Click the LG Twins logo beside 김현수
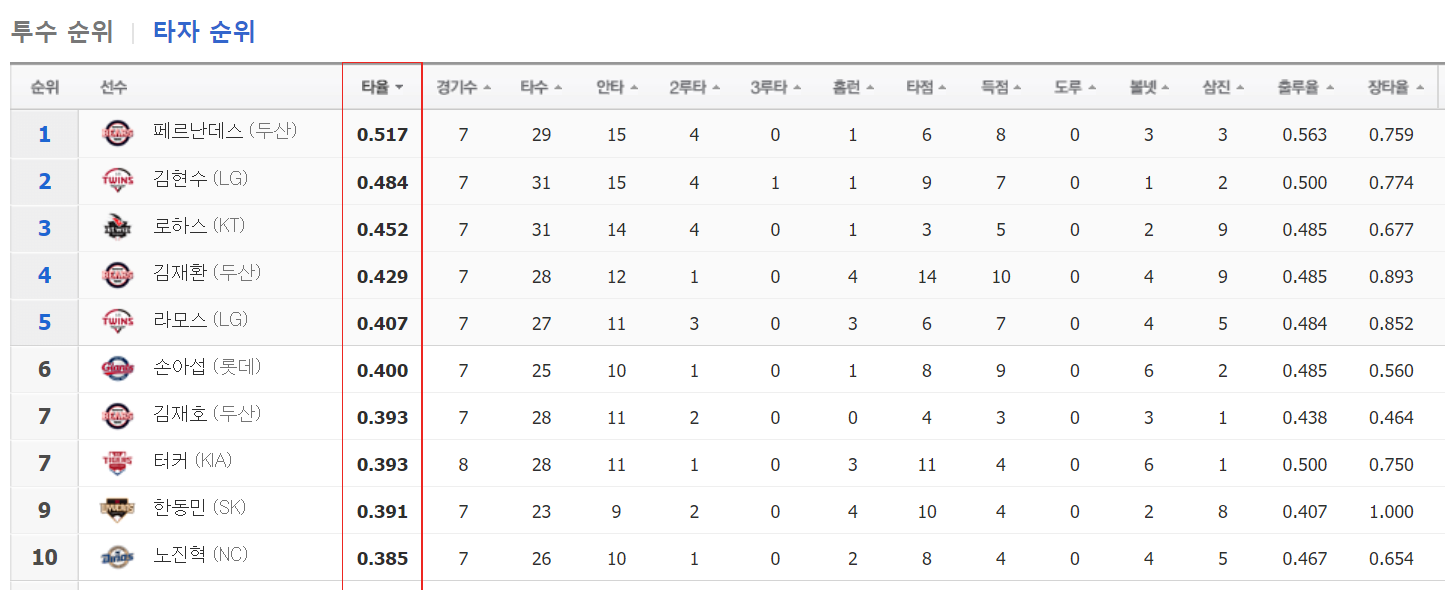Screen dimensions: 1445x590 (x=117, y=181)
